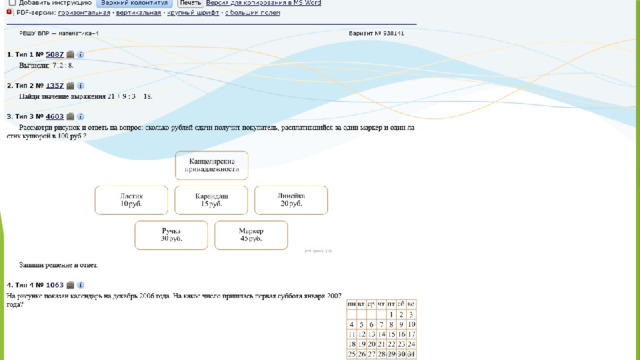Click the 'Маркер 45 руб.' box
The width and height of the screenshot is (640, 360).
251,235
